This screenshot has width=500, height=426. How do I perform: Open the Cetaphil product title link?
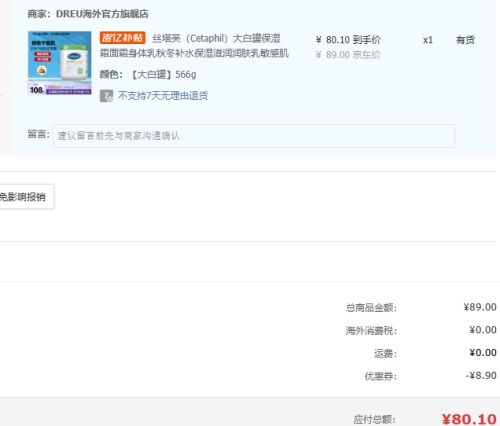[194, 46]
